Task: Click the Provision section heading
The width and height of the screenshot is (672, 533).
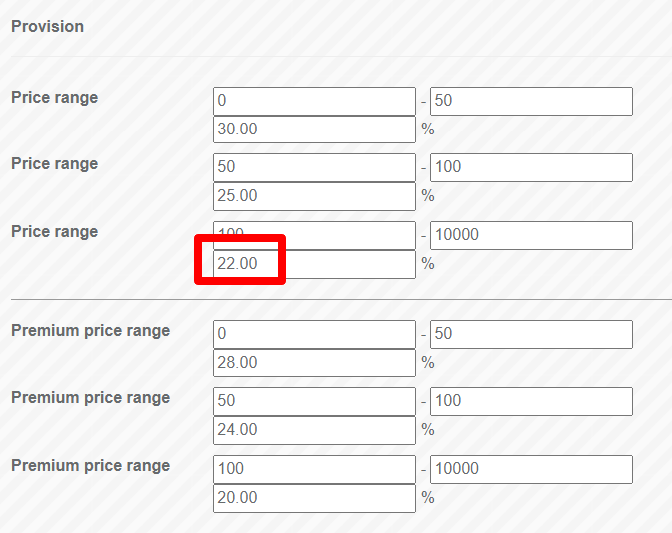Action: click(47, 27)
